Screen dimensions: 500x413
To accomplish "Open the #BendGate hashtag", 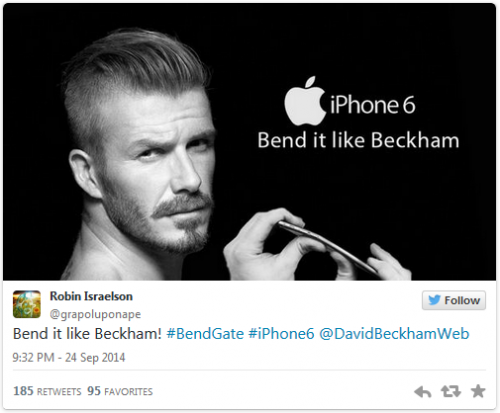I will 205,334.
